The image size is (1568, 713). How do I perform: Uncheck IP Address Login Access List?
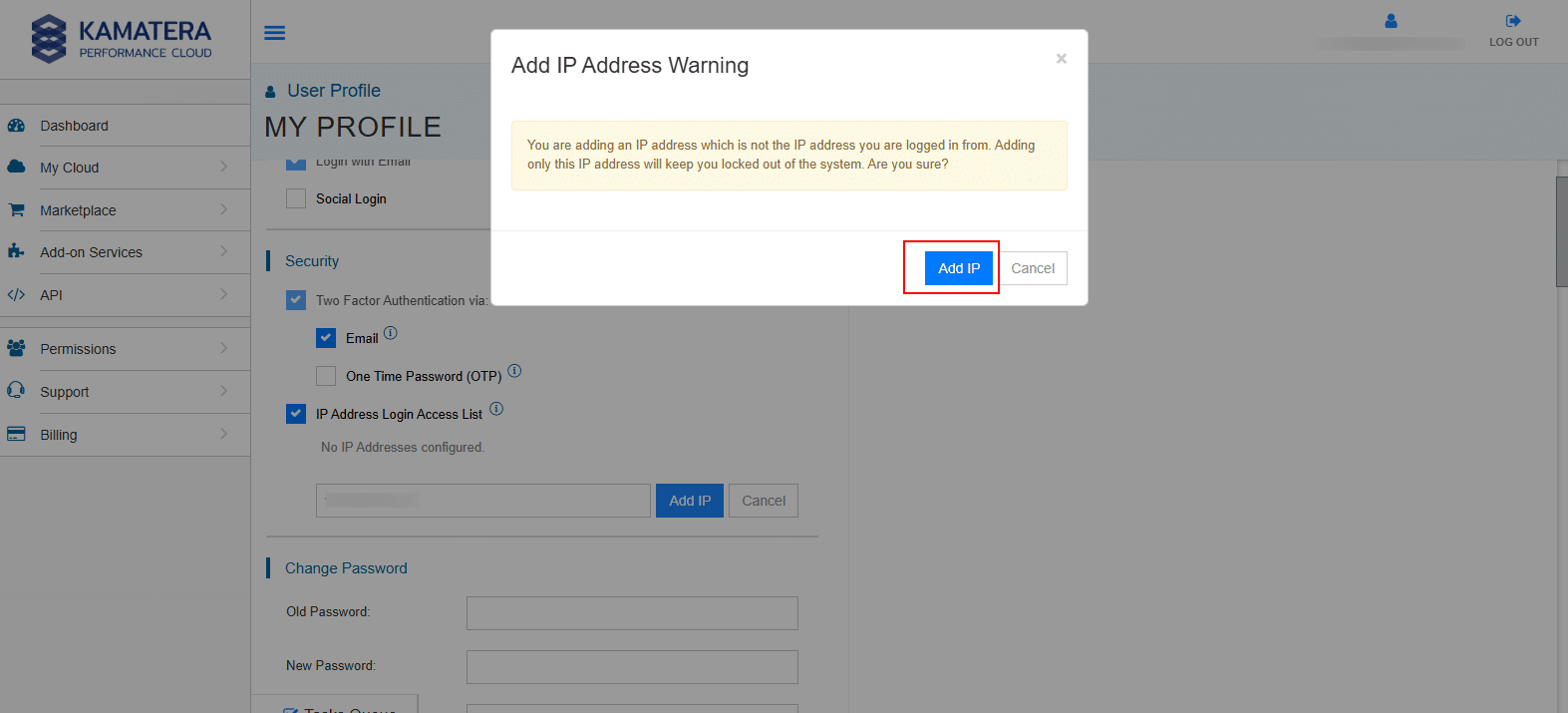click(x=296, y=414)
